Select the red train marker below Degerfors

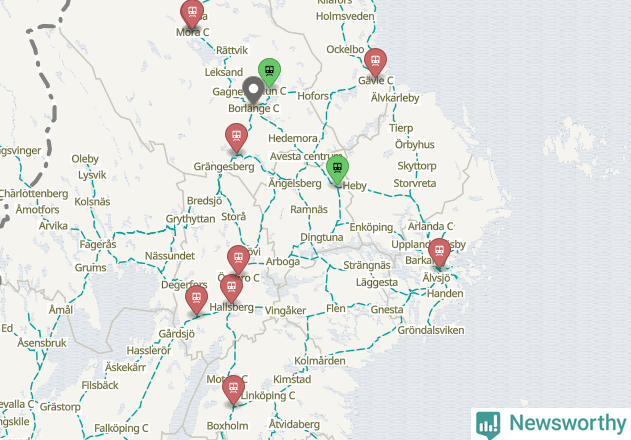(x=196, y=300)
